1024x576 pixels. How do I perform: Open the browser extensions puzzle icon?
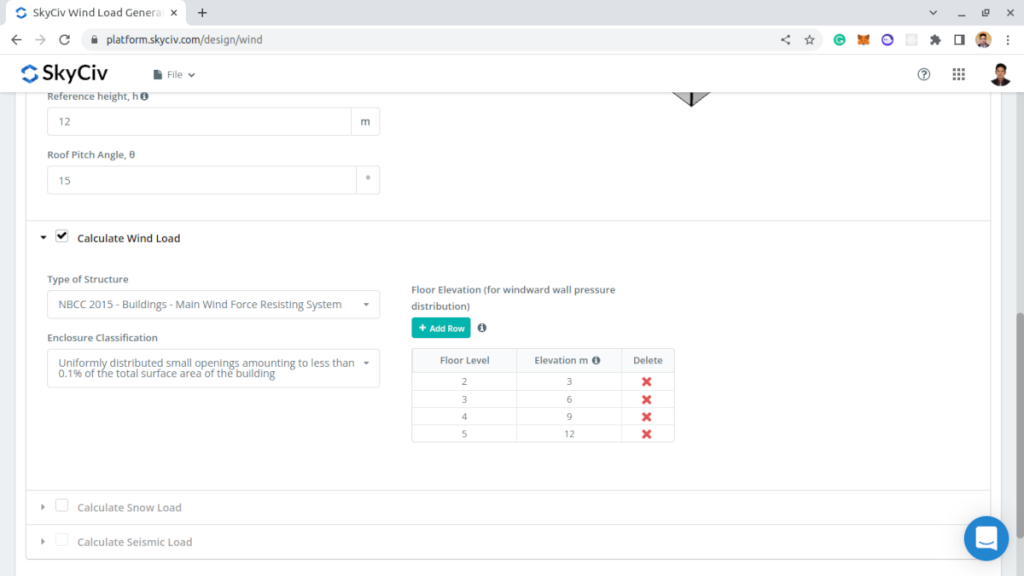pos(935,40)
